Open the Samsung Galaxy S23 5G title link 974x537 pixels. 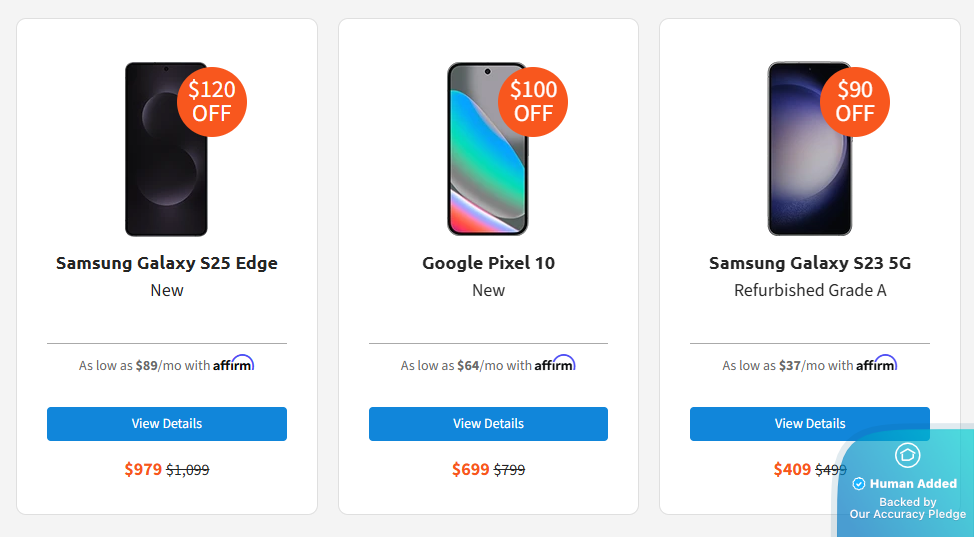[810, 263]
